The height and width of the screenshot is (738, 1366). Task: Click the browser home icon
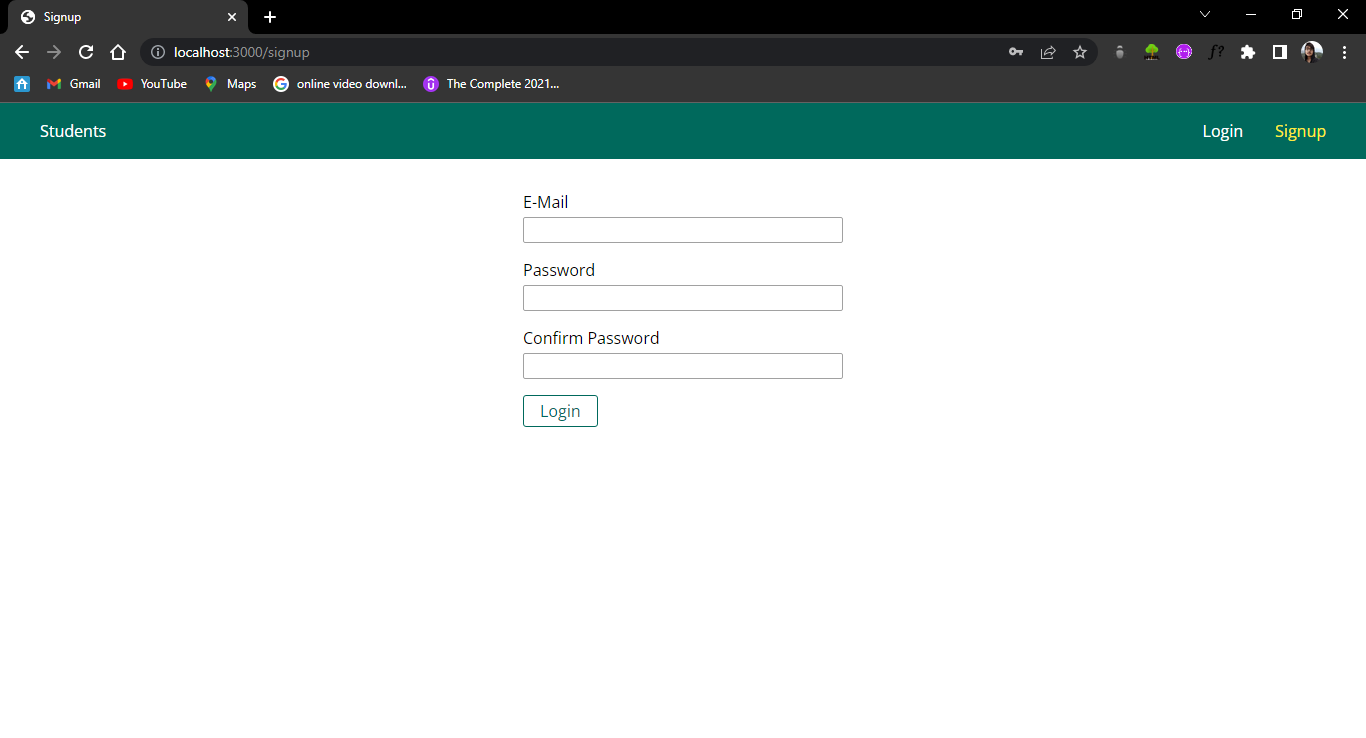point(118,52)
